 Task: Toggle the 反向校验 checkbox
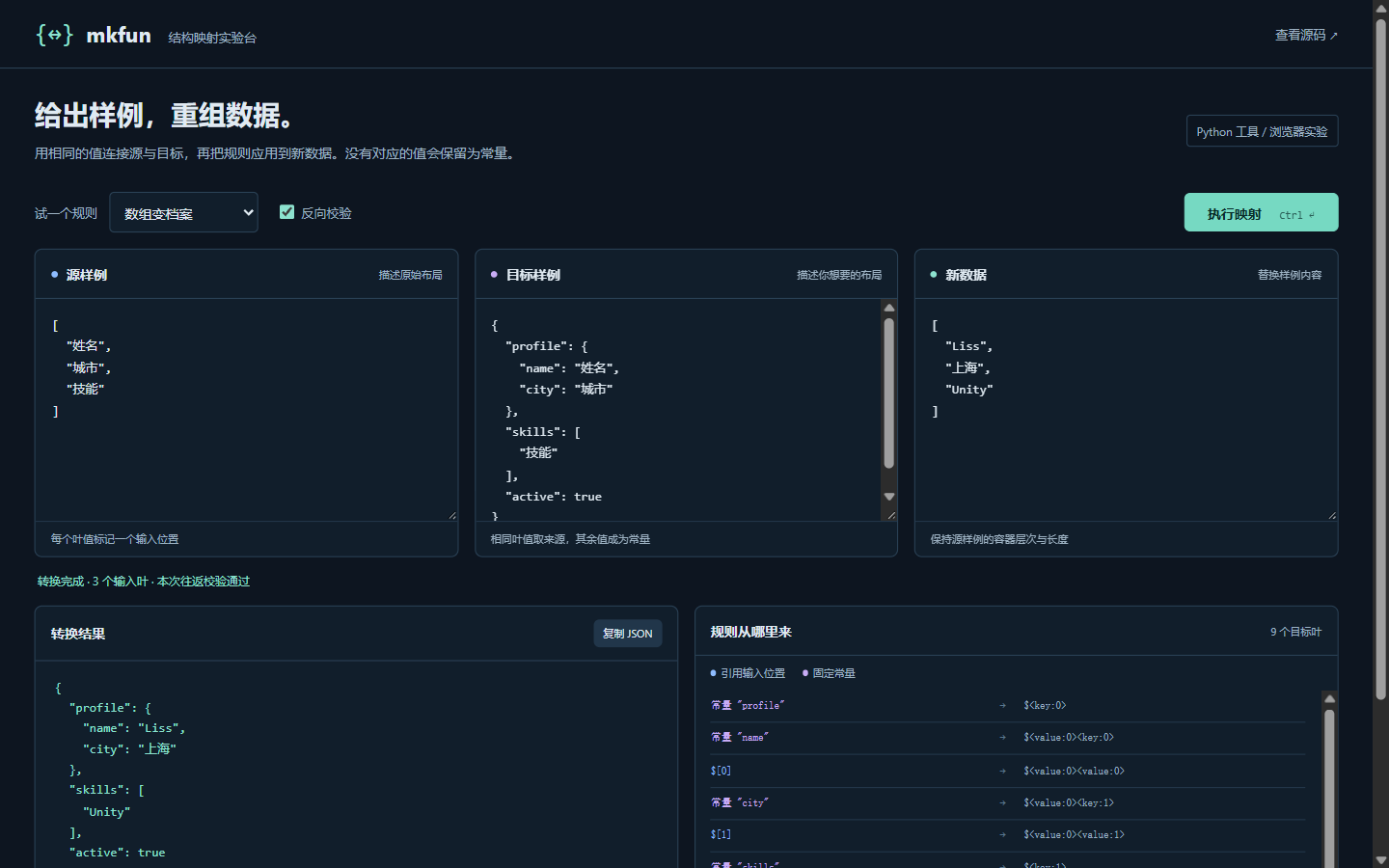point(286,212)
